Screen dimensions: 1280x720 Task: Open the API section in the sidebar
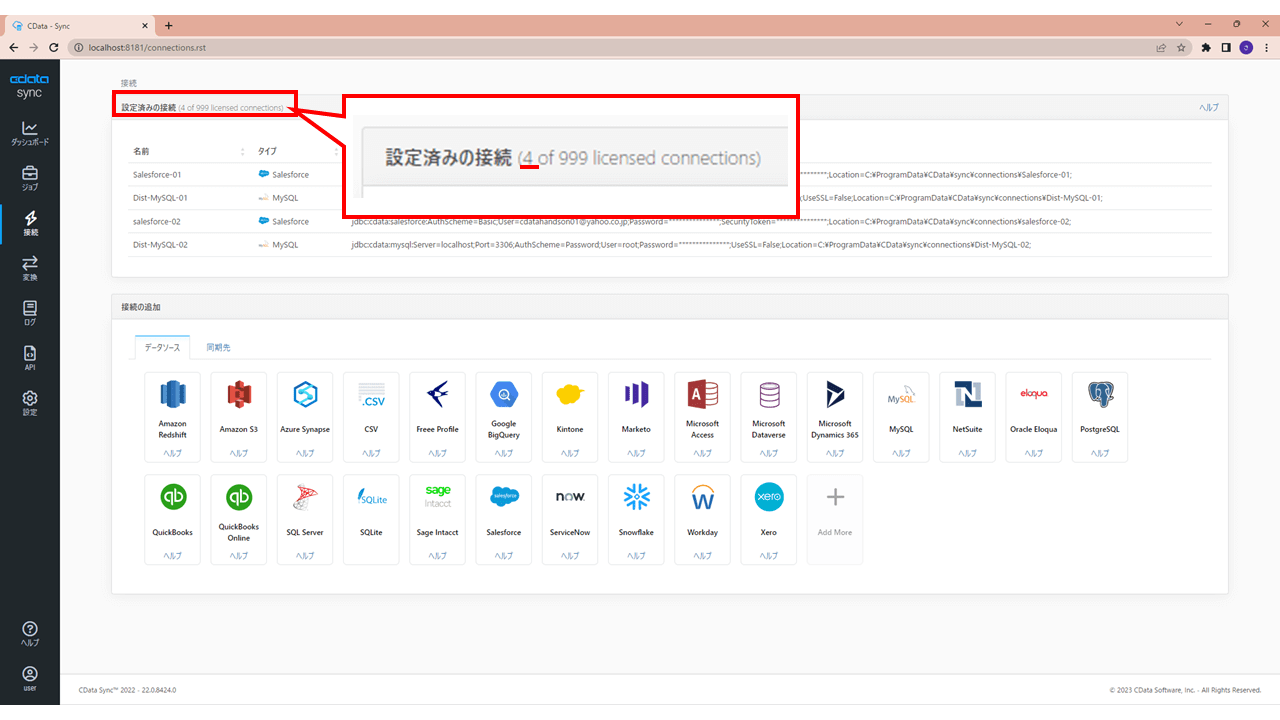(x=30, y=358)
